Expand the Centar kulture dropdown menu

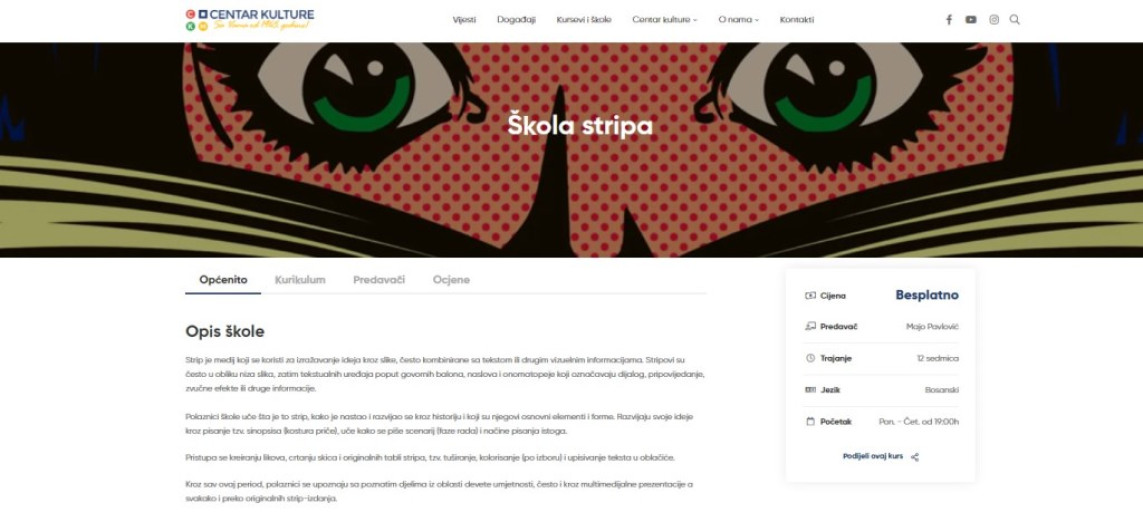coord(664,20)
